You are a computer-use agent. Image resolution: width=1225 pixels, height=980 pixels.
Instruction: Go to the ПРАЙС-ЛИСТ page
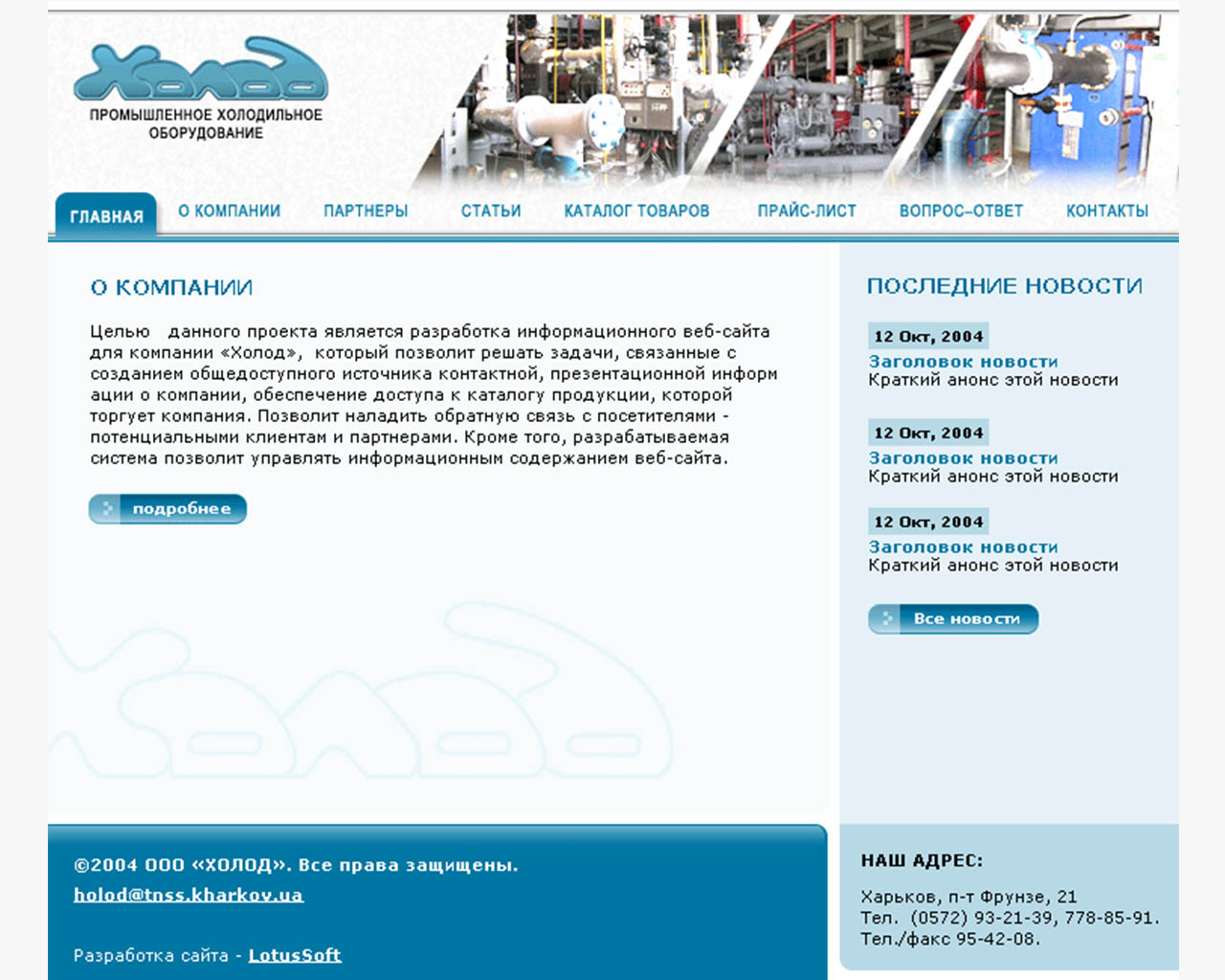coord(807,211)
